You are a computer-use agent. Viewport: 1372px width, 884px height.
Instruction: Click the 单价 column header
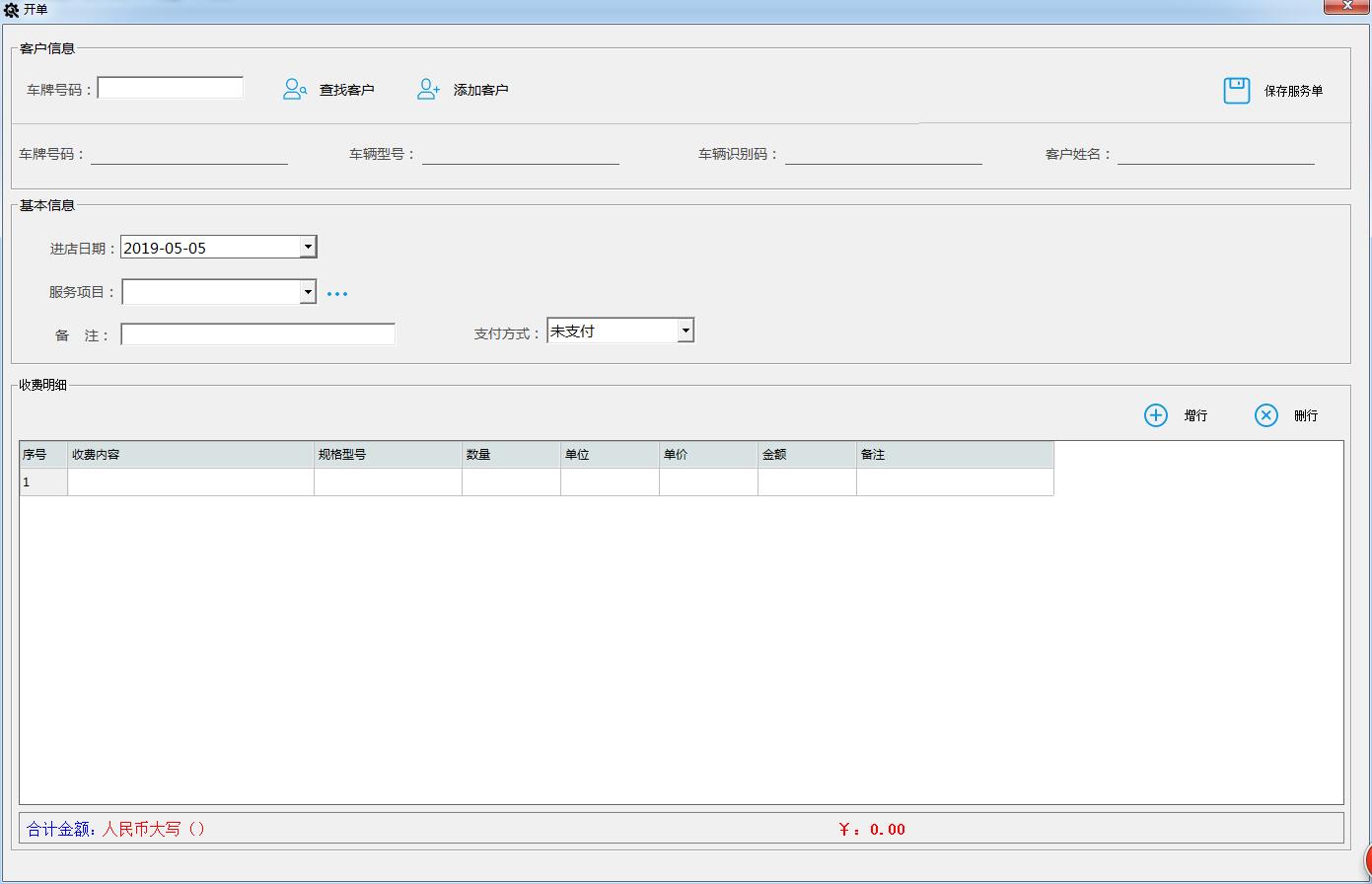tap(707, 454)
